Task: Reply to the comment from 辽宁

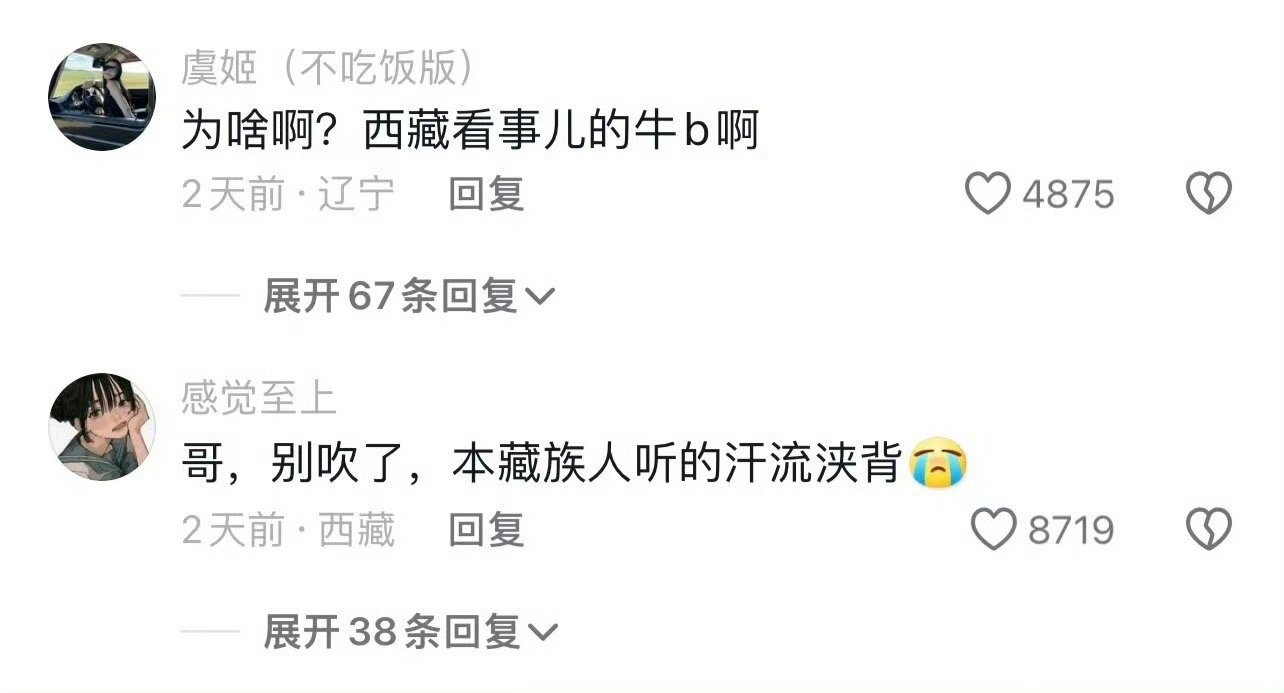Action: (486, 194)
